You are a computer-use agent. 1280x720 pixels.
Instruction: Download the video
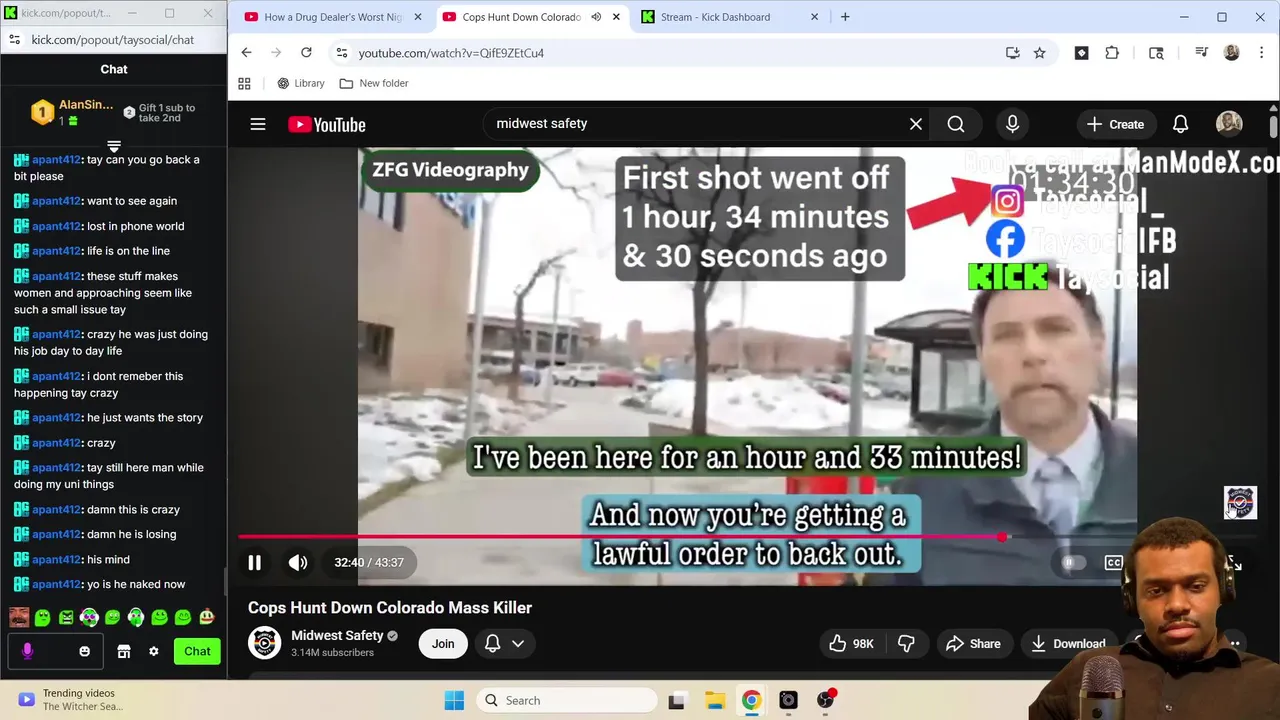coord(1068,644)
